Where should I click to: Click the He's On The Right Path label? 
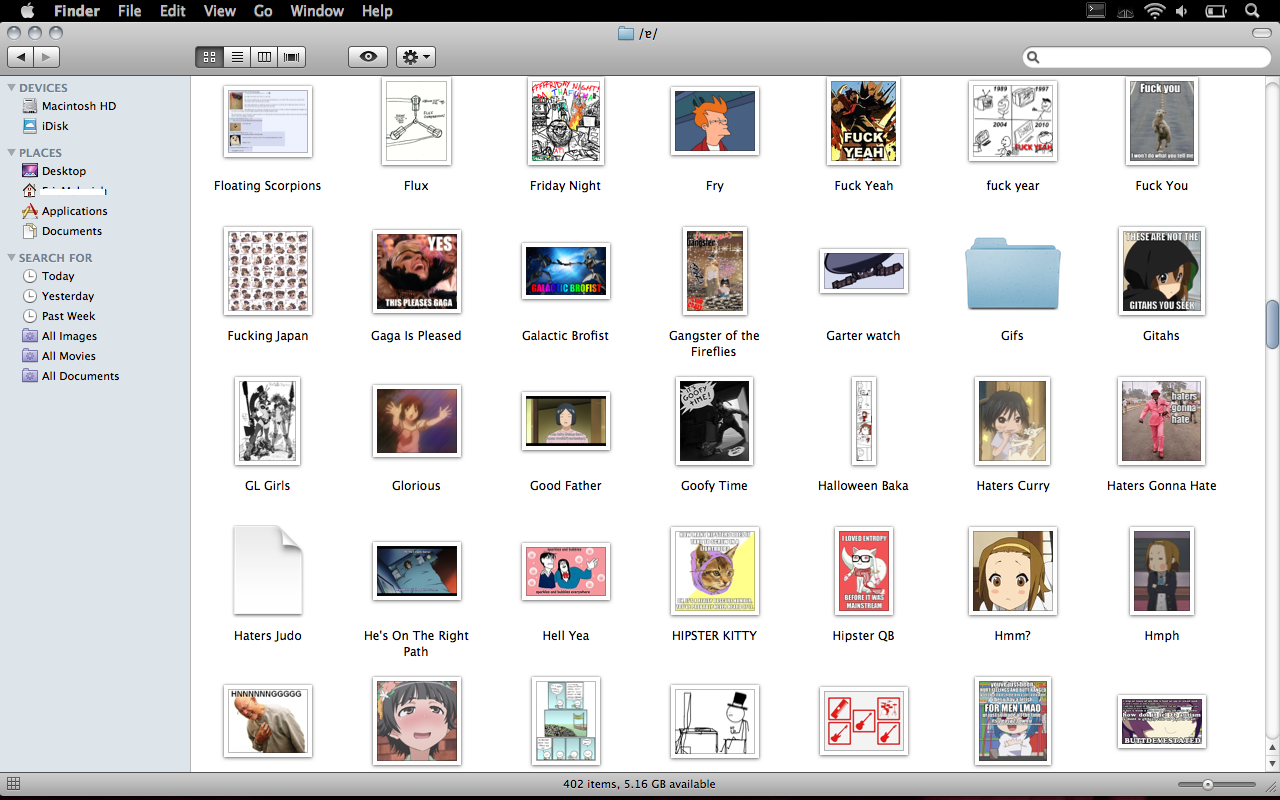coord(416,644)
